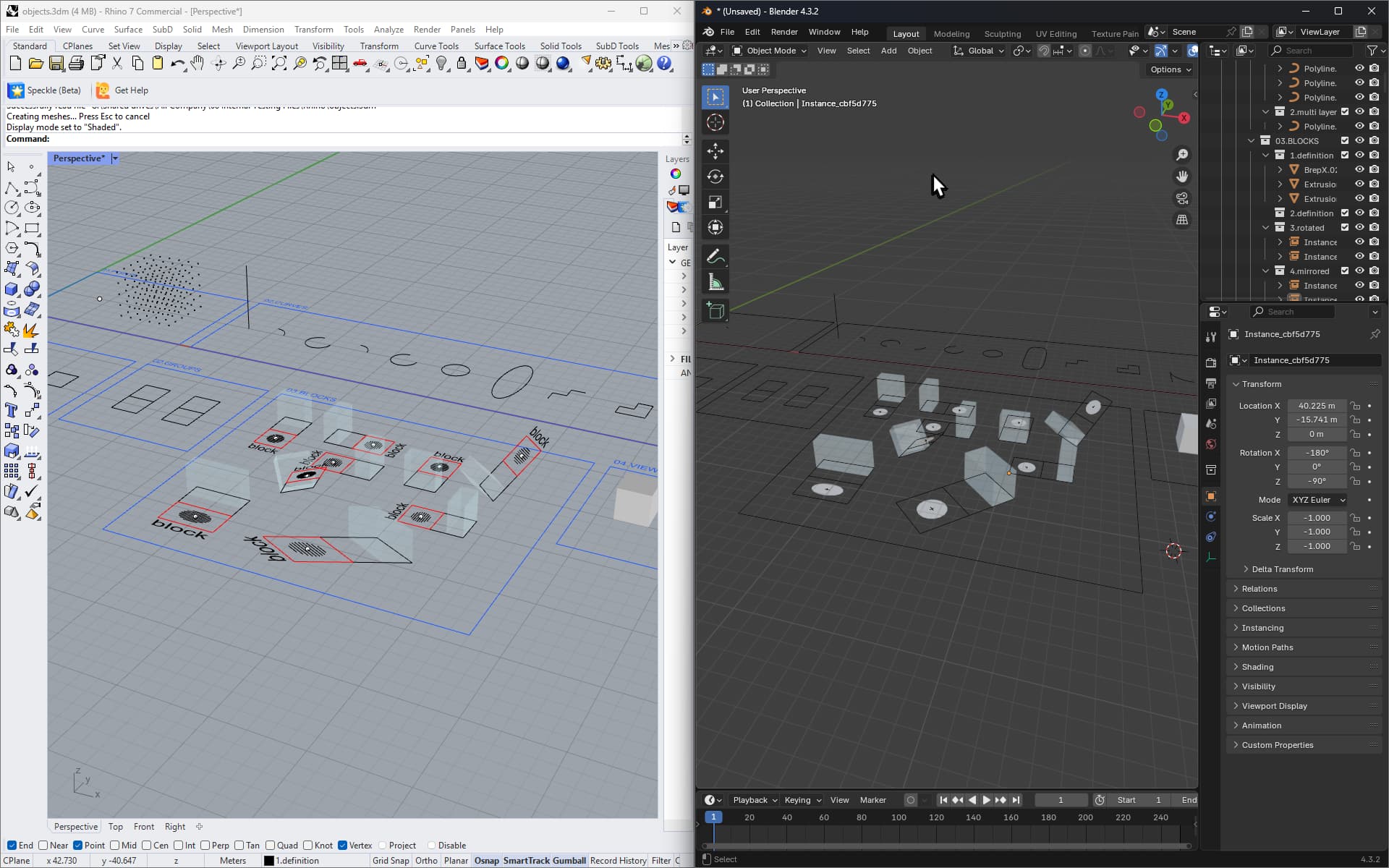
Task: Toggle the End osnap checkbox
Action: [x=12, y=846]
